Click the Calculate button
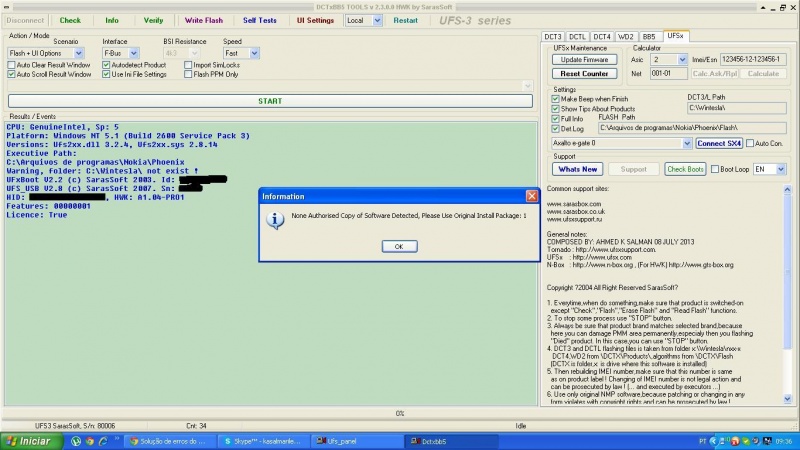The image size is (800, 450). (763, 73)
